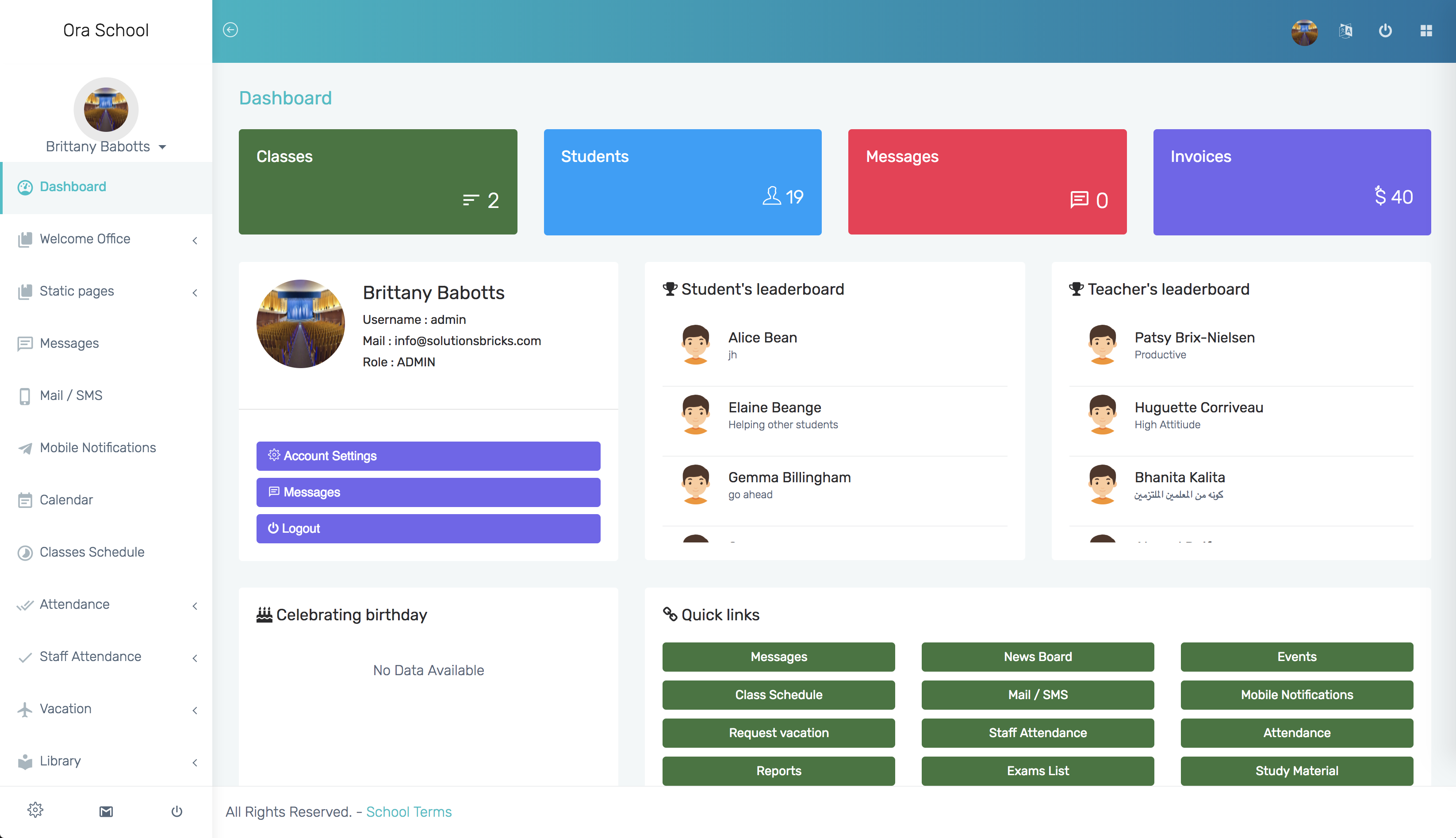Image resolution: width=1456 pixels, height=838 pixels.
Task: Open the apps grid icon in header
Action: pos(1425,31)
